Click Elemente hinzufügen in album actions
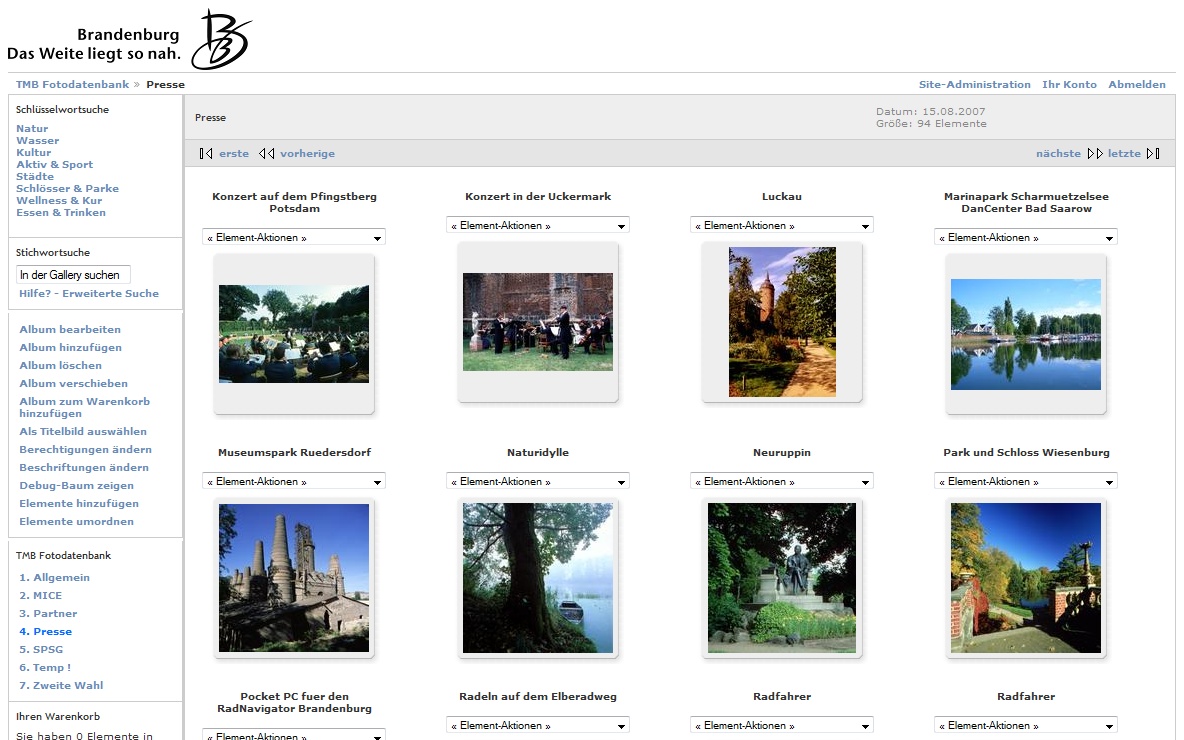 pos(79,504)
